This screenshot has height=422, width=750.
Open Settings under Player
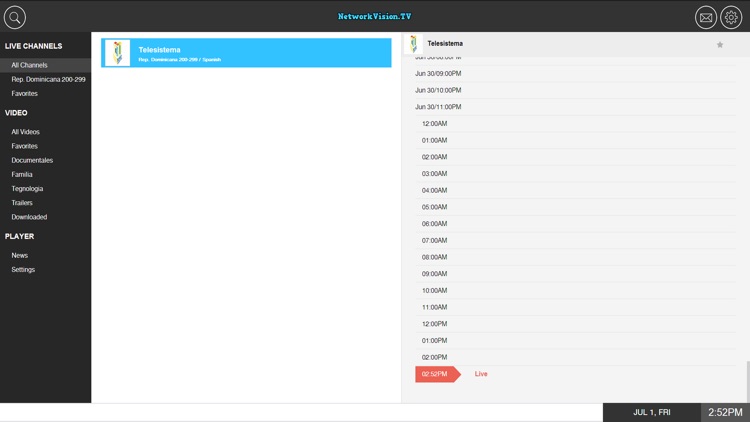point(23,269)
